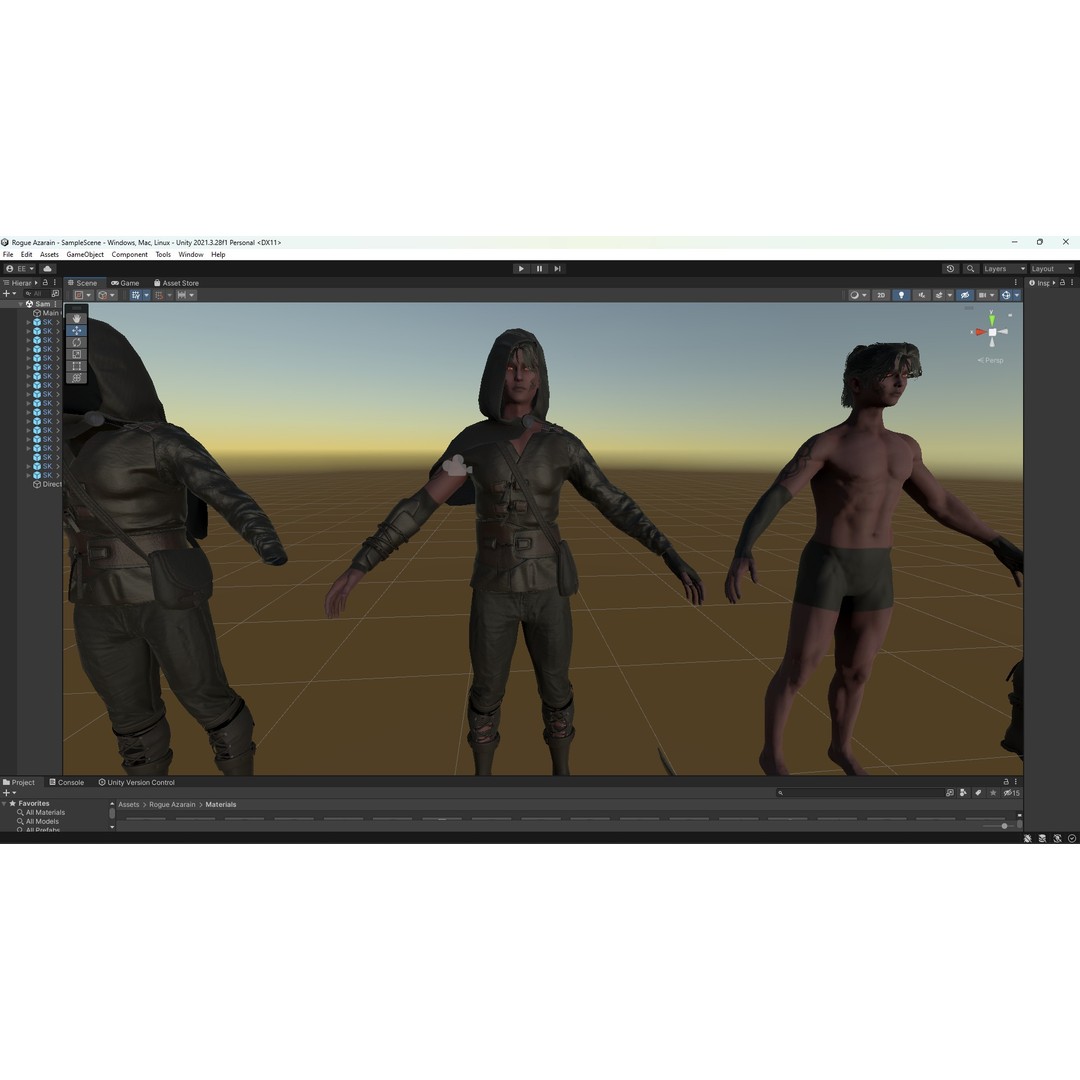Open Inspector panel options menu
1080x1080 pixels.
[1072, 282]
